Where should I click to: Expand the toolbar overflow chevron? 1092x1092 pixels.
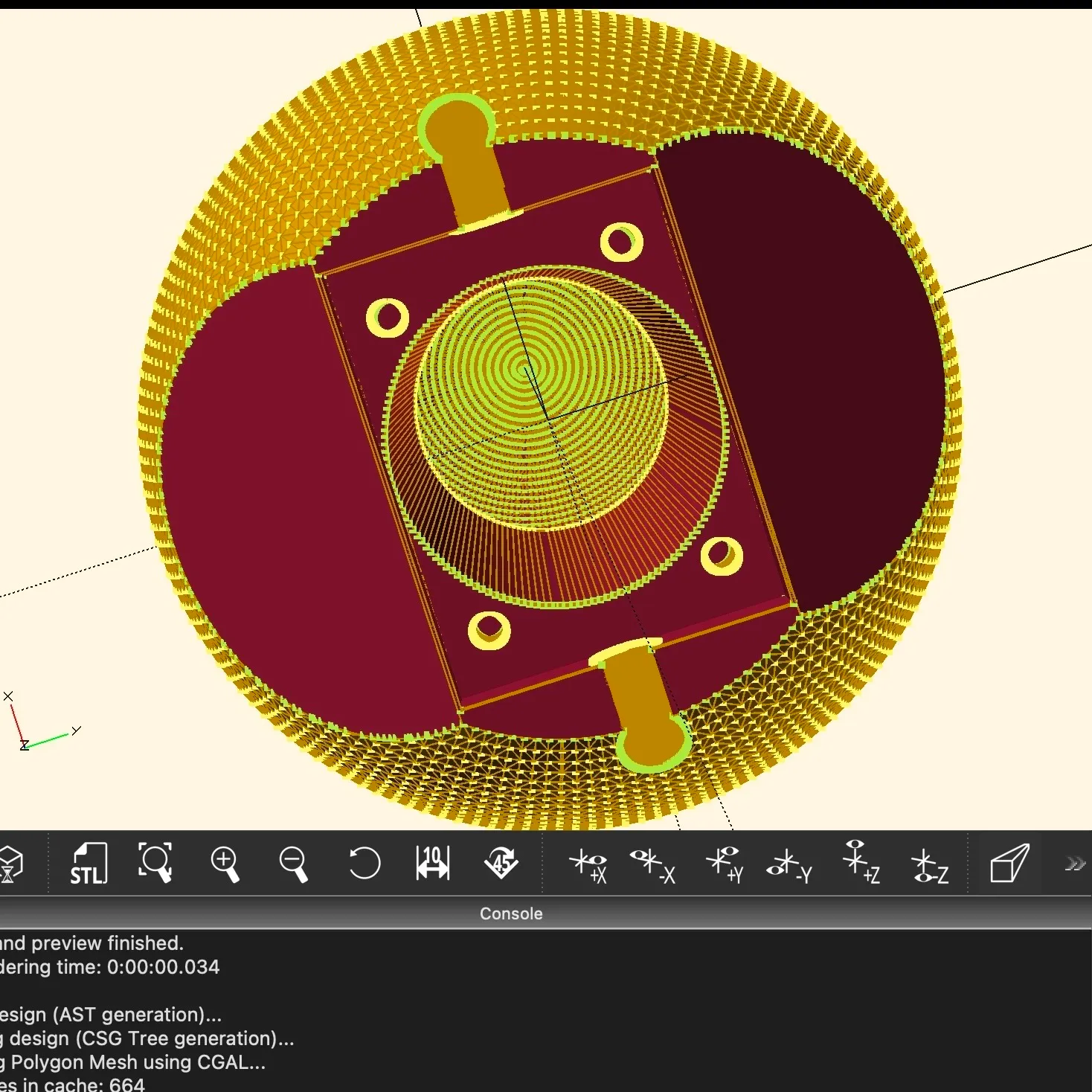[1075, 864]
